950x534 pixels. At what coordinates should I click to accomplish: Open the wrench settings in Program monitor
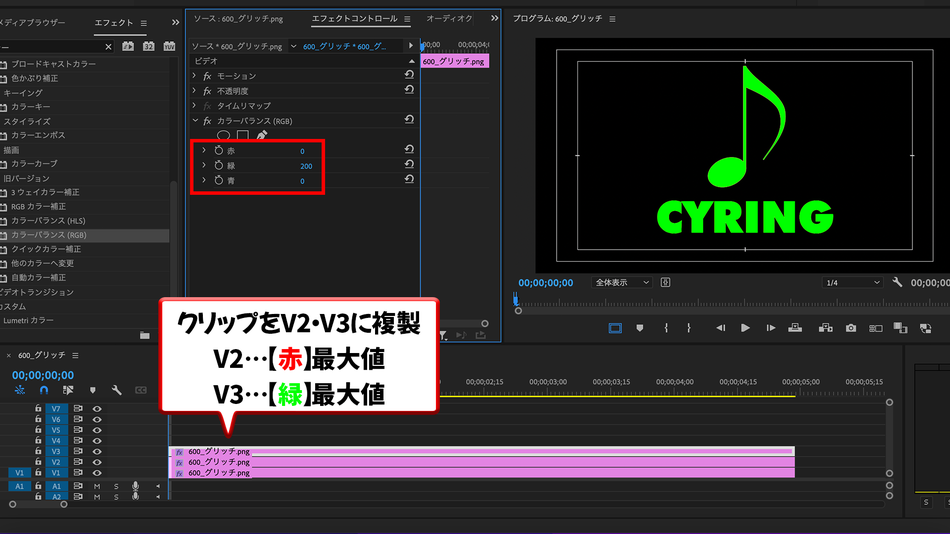(x=897, y=282)
